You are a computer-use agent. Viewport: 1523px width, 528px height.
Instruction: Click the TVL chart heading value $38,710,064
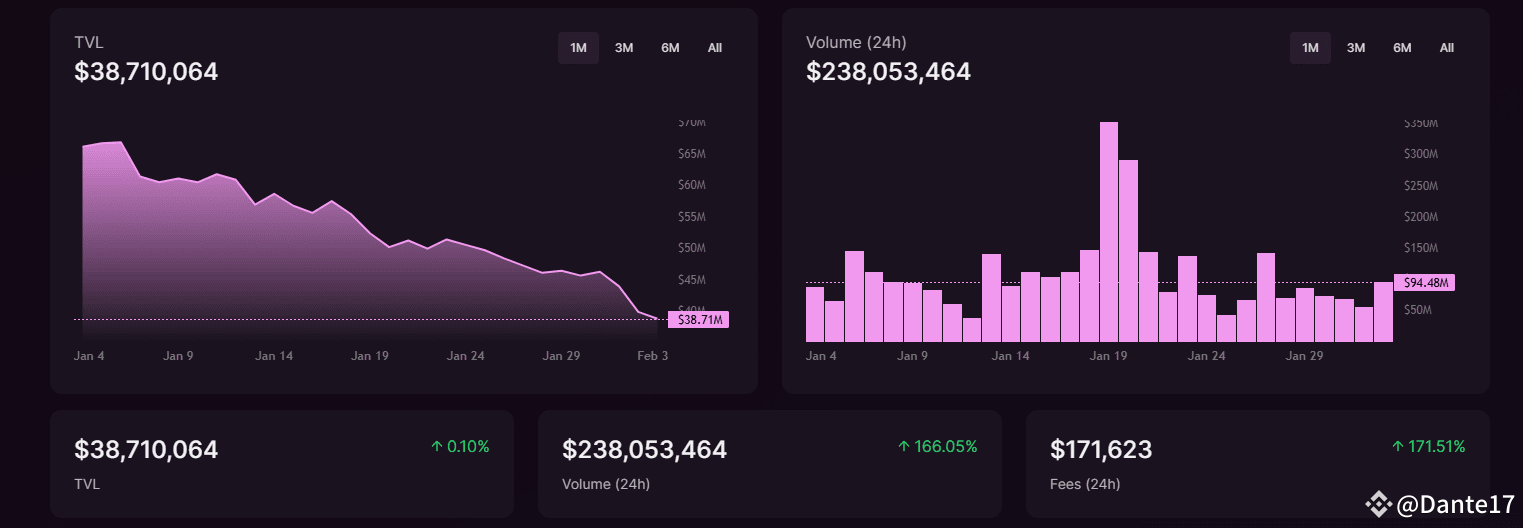[x=146, y=72]
